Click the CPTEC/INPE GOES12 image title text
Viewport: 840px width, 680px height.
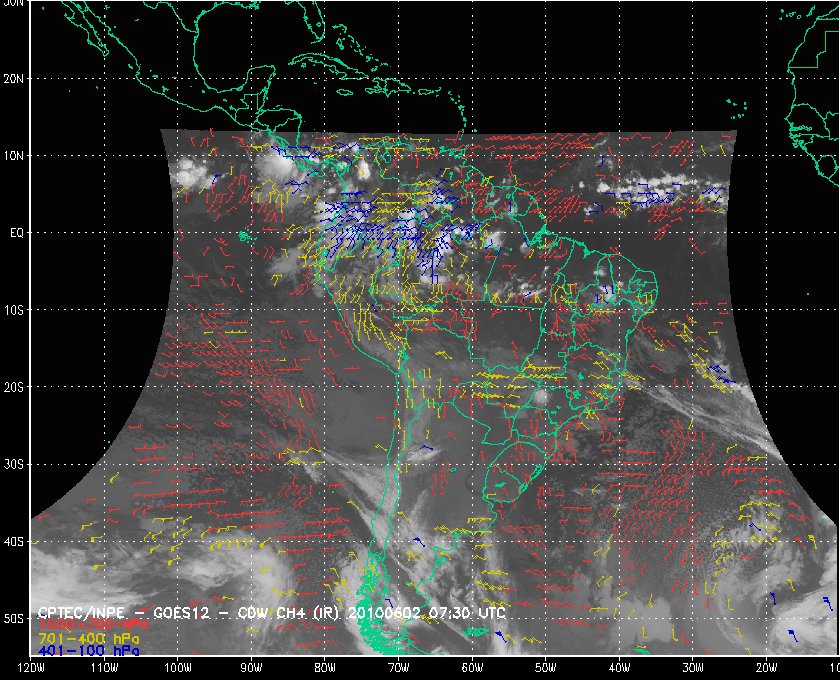pyautogui.click(x=272, y=612)
